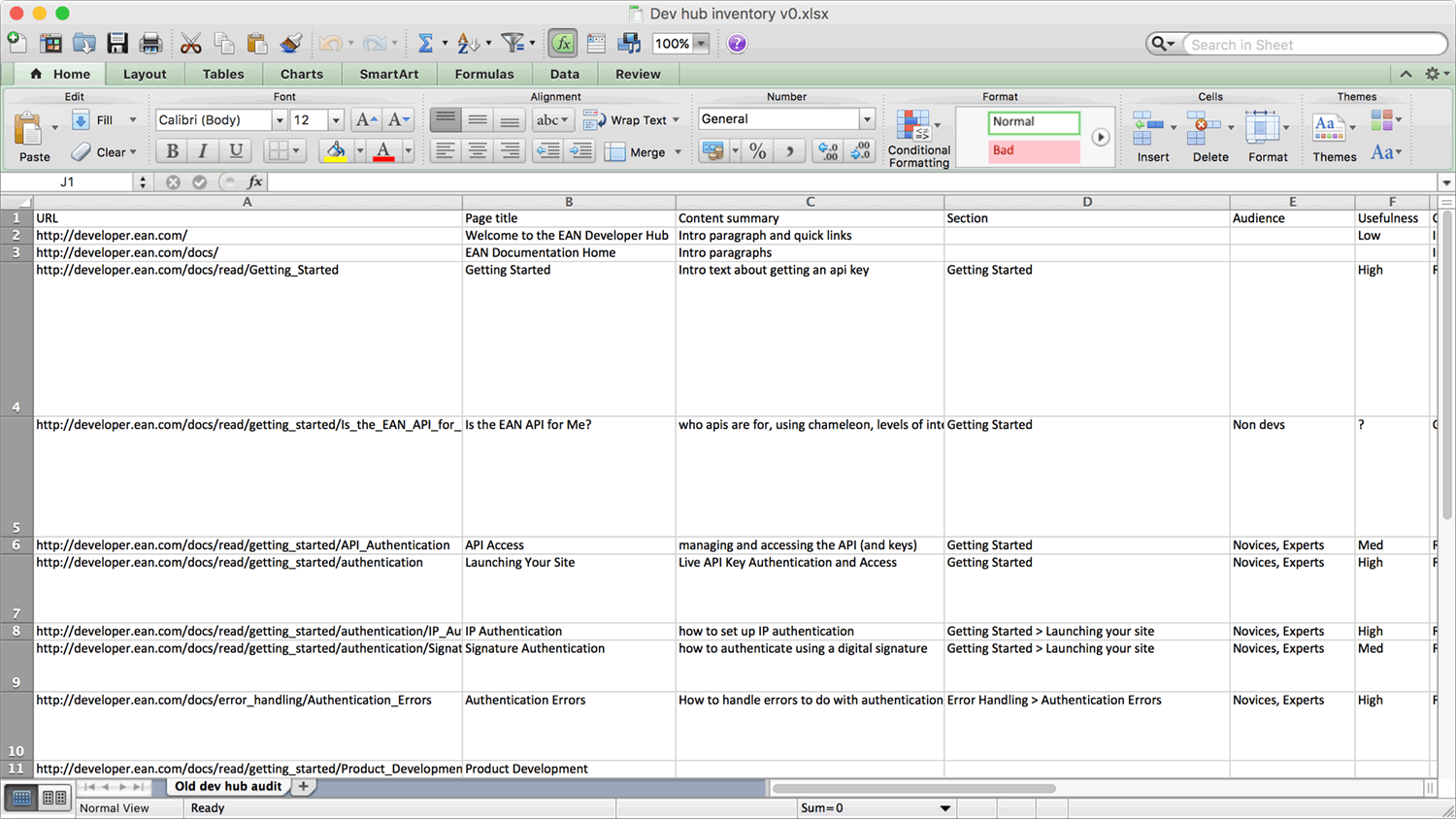Click the funnel Filter icon
The image size is (1456, 819).
pyautogui.click(x=513, y=43)
